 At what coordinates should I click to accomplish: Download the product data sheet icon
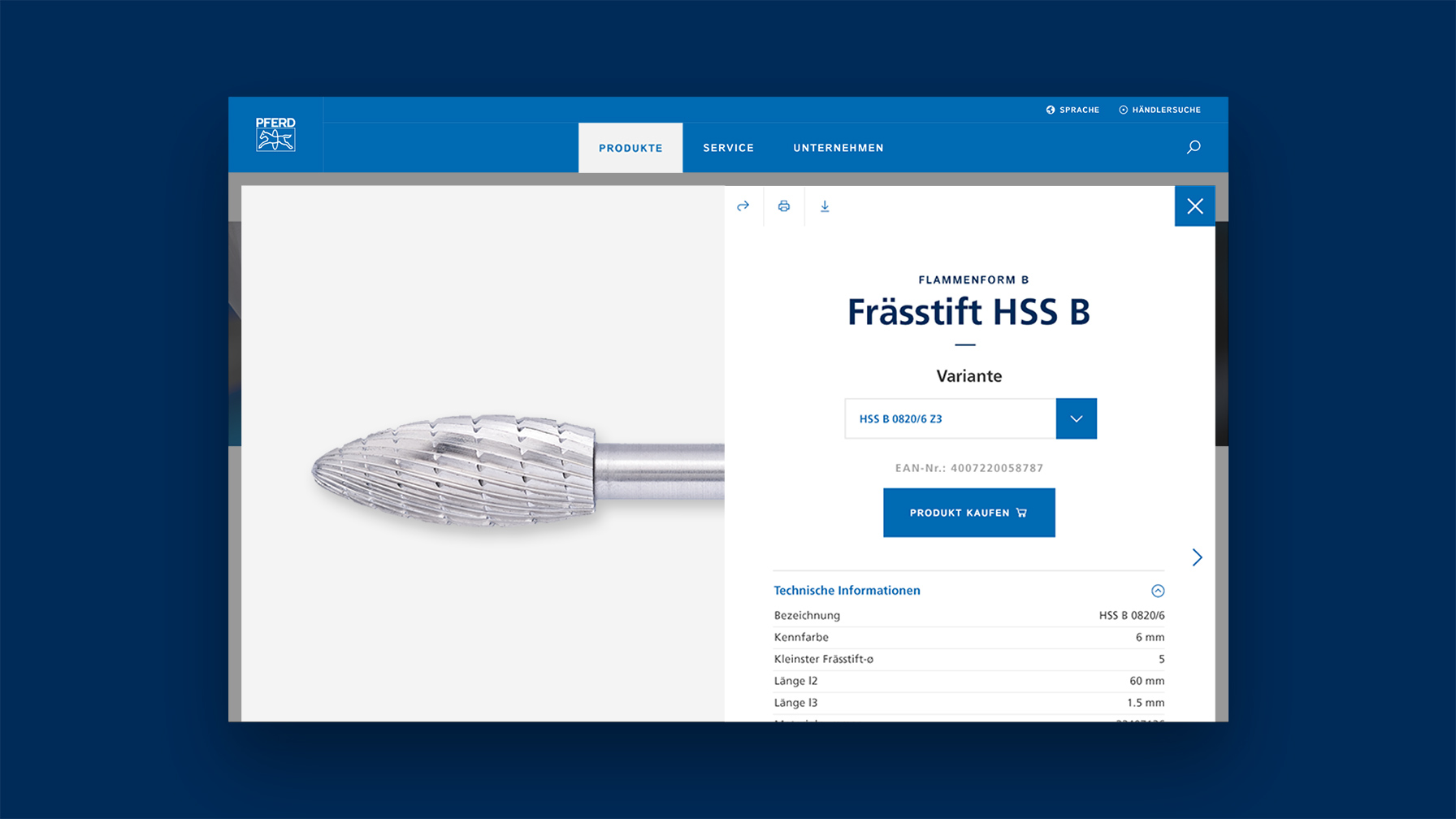[825, 206]
